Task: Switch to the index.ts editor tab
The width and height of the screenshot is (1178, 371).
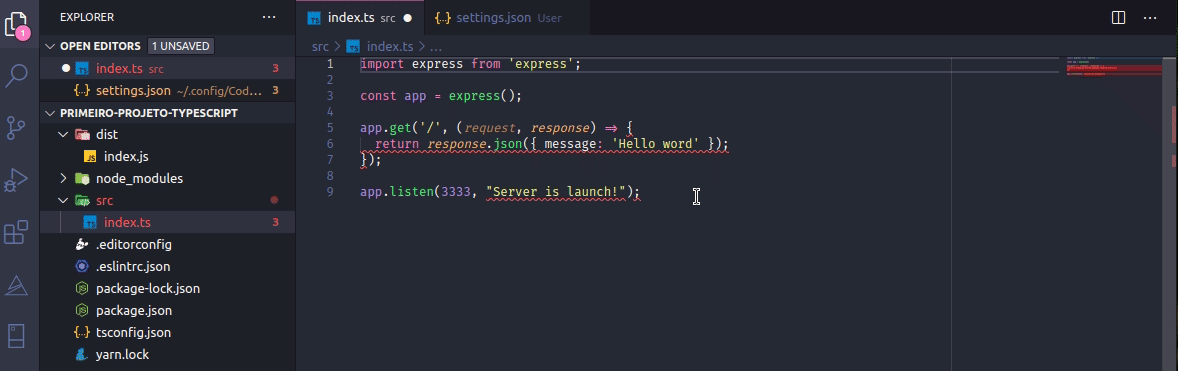Action: (x=361, y=17)
